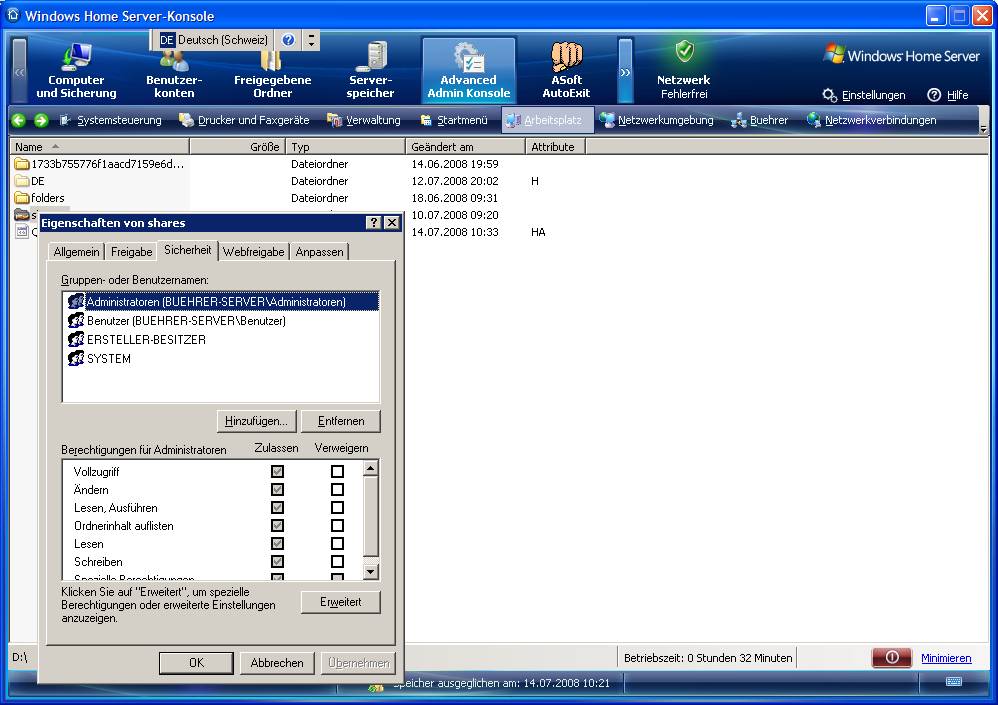This screenshot has width=998, height=705.
Task: Select DE folder in list
Action: [x=30, y=181]
